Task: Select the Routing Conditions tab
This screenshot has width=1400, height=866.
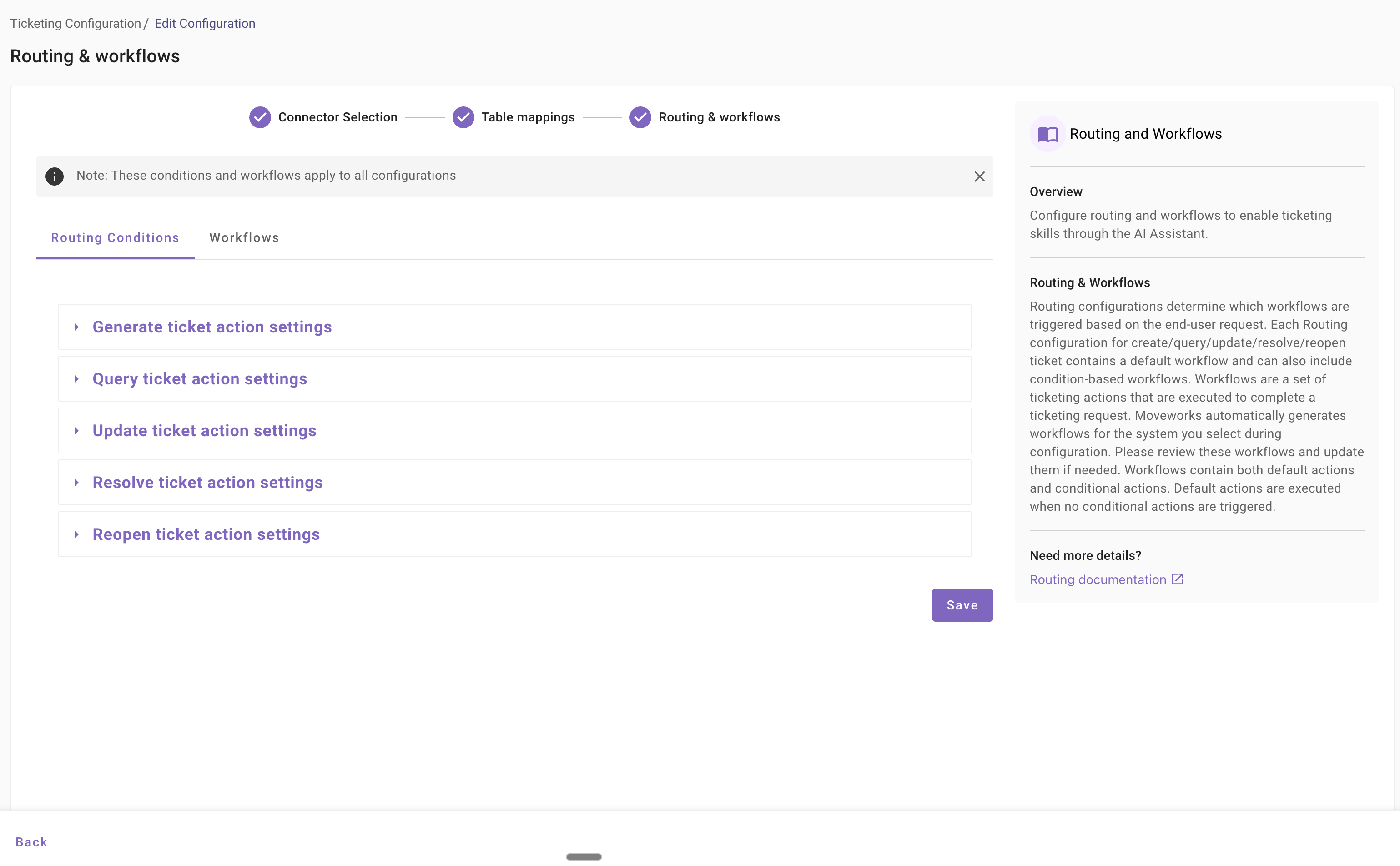Action: [x=115, y=238]
